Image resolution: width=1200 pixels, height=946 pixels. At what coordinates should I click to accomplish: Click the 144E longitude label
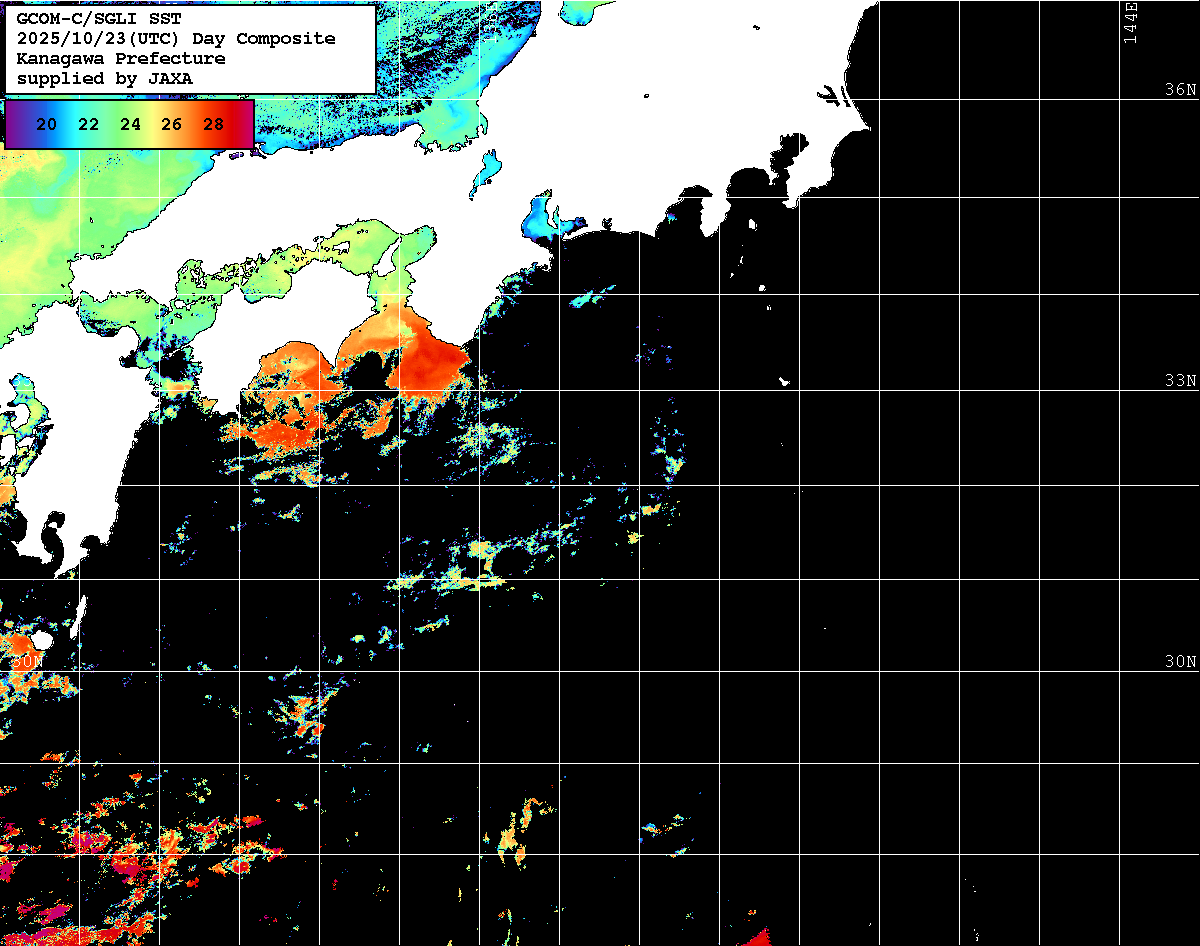(1130, 22)
